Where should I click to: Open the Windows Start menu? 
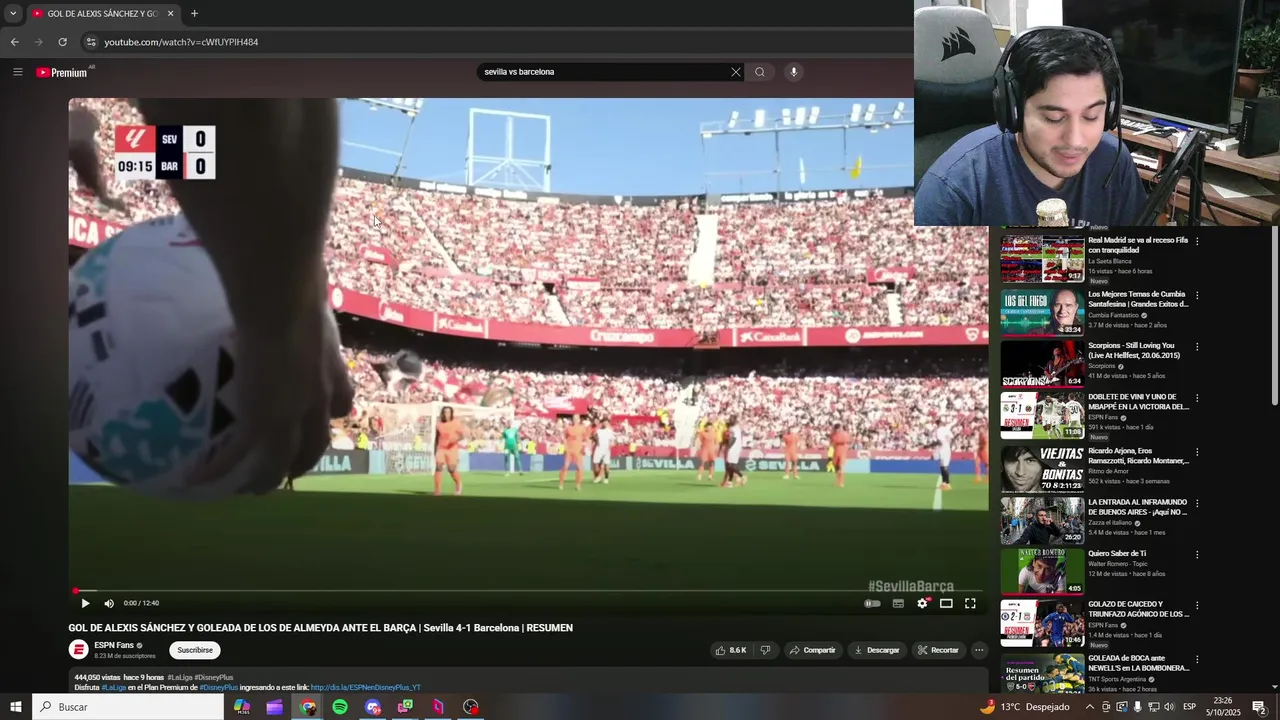16,707
